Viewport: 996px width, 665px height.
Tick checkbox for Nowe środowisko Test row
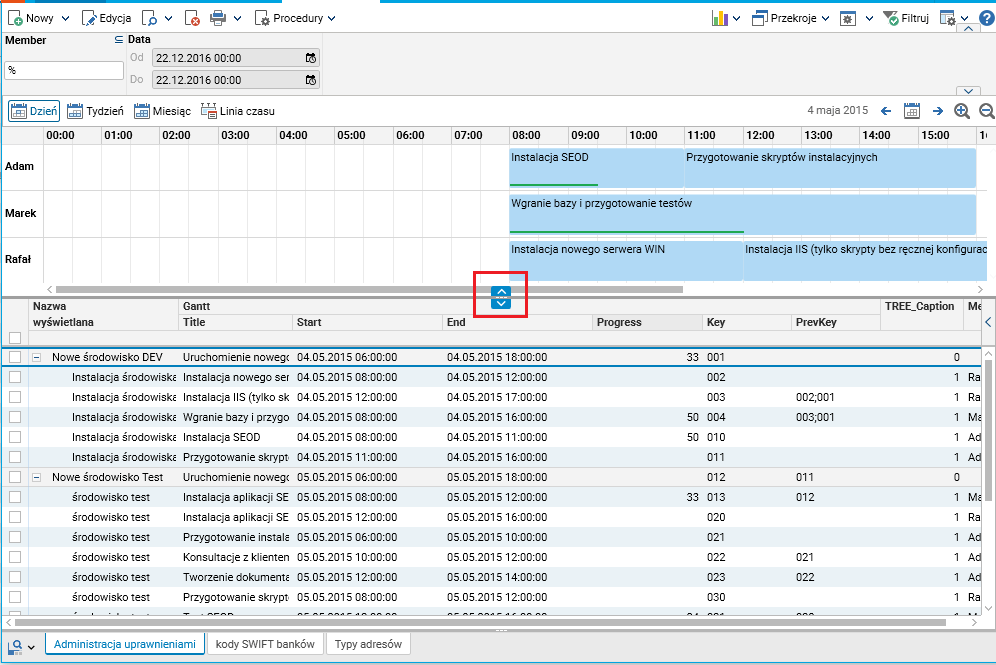[15, 477]
